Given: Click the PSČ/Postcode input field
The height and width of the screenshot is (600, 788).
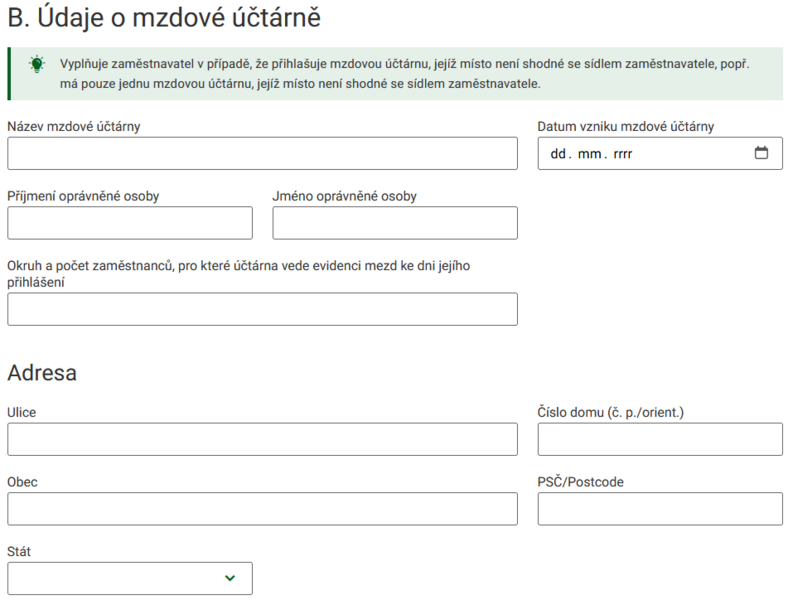Looking at the screenshot, I should coord(660,509).
